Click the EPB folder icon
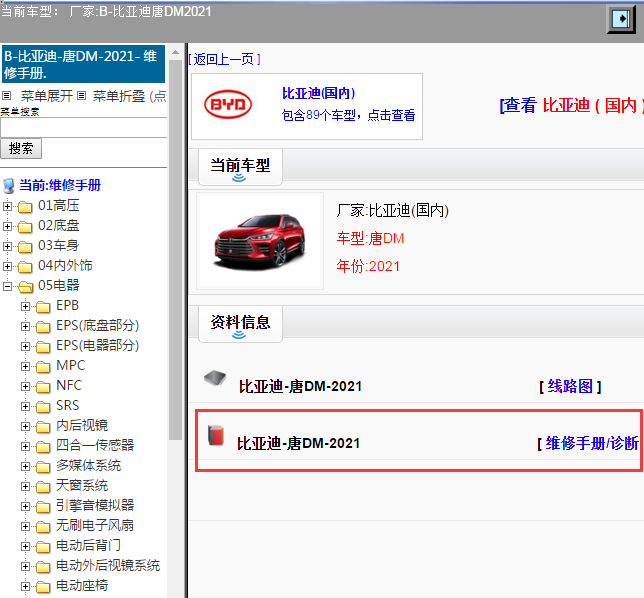Image resolution: width=644 pixels, height=598 pixels. click(x=43, y=307)
